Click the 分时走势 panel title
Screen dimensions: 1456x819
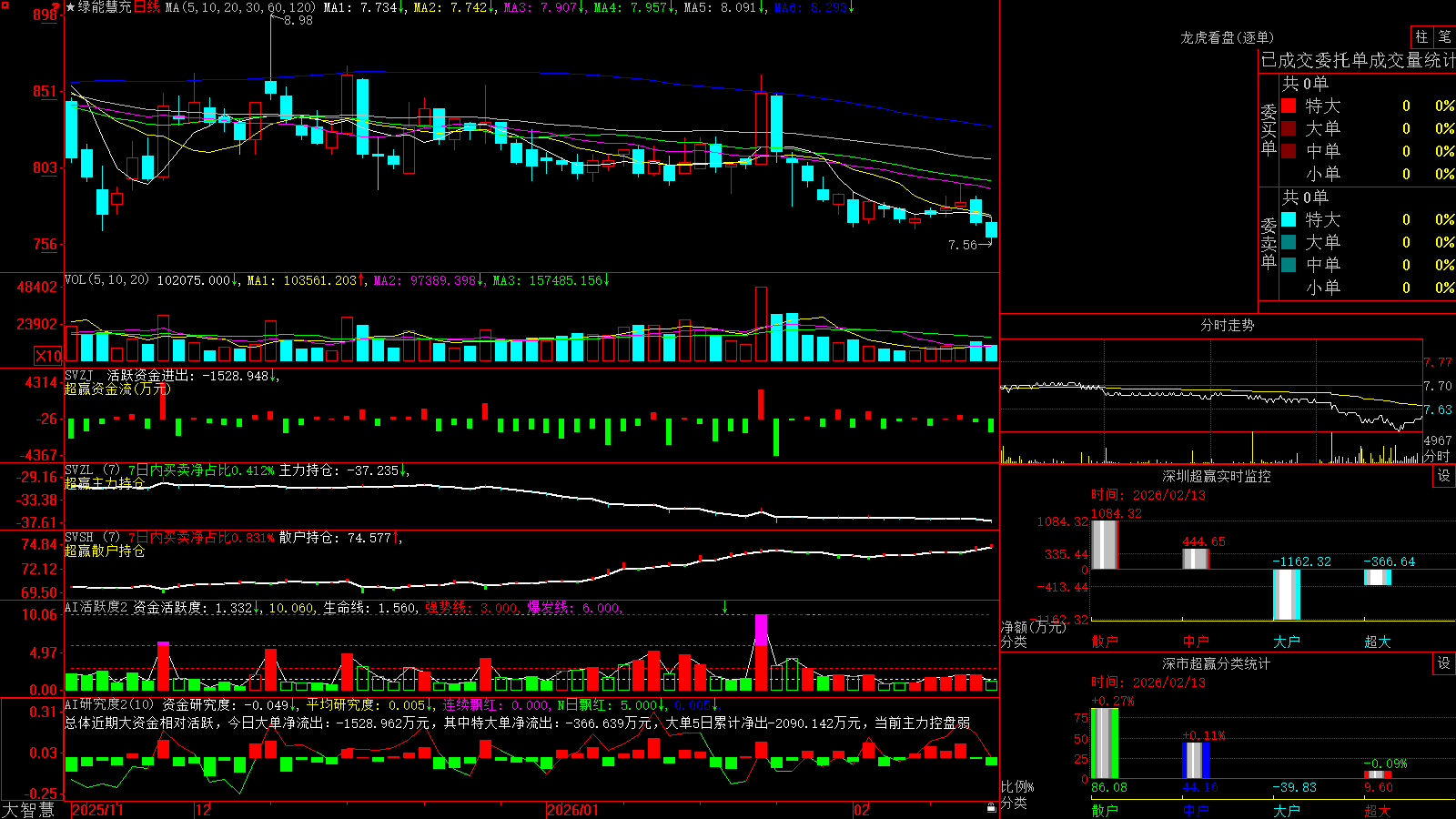1227,325
